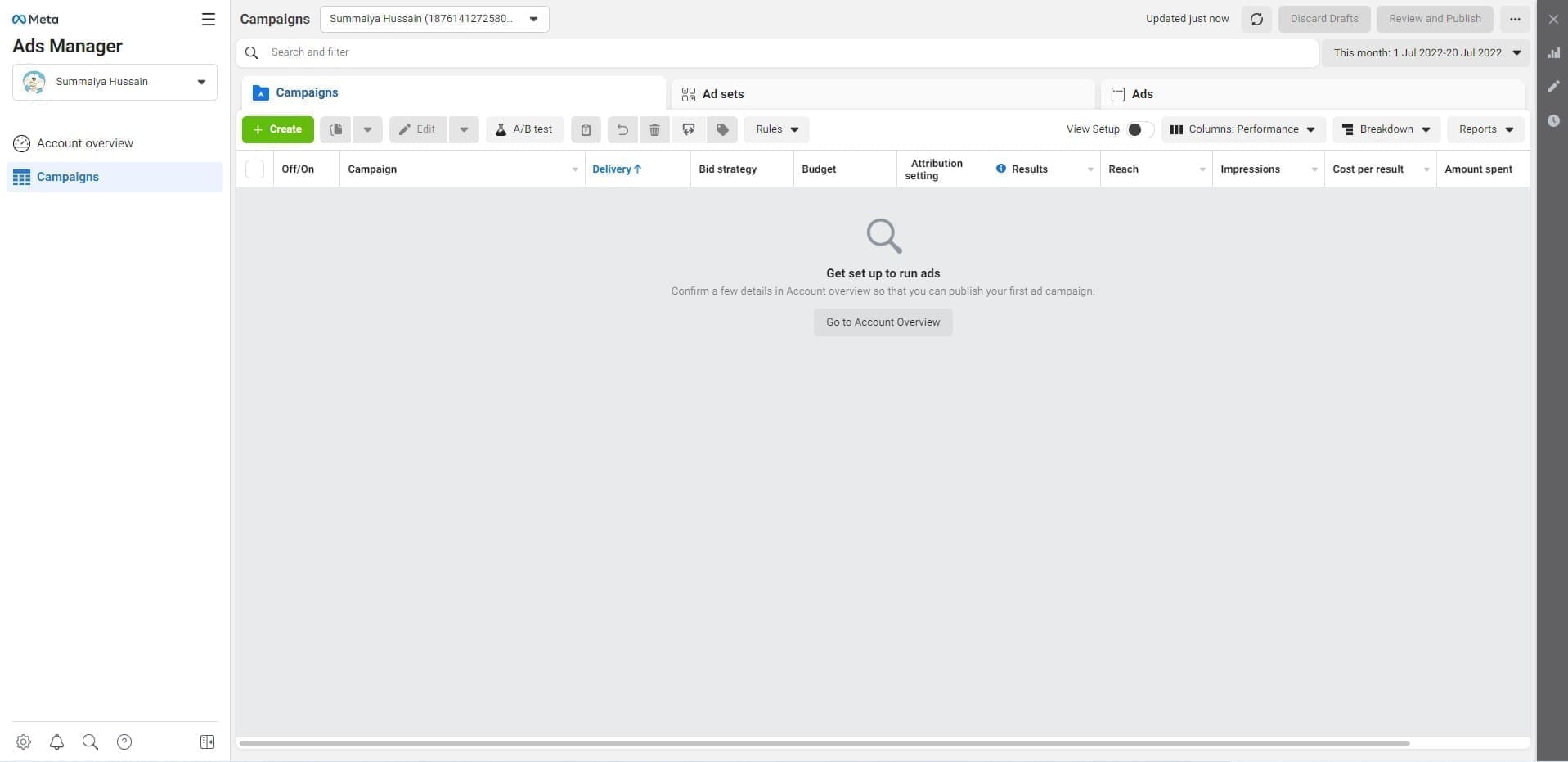Screen dimensions: 1568x762
Task: Click Go to Account Overview button
Action: point(883,322)
